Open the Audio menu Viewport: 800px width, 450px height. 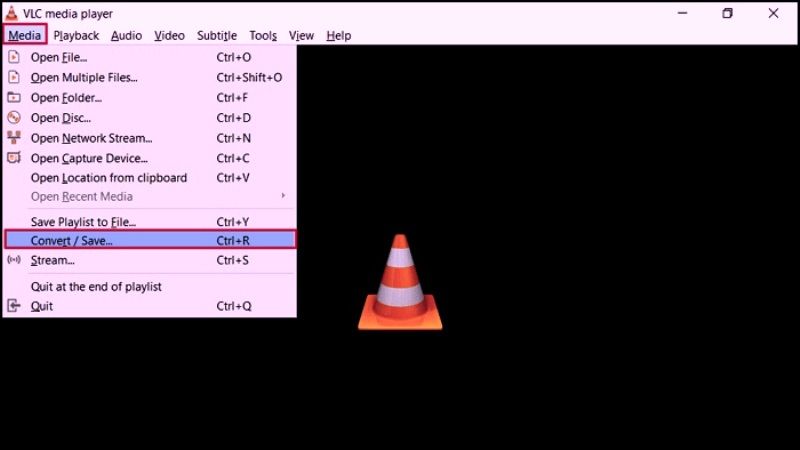(x=126, y=35)
